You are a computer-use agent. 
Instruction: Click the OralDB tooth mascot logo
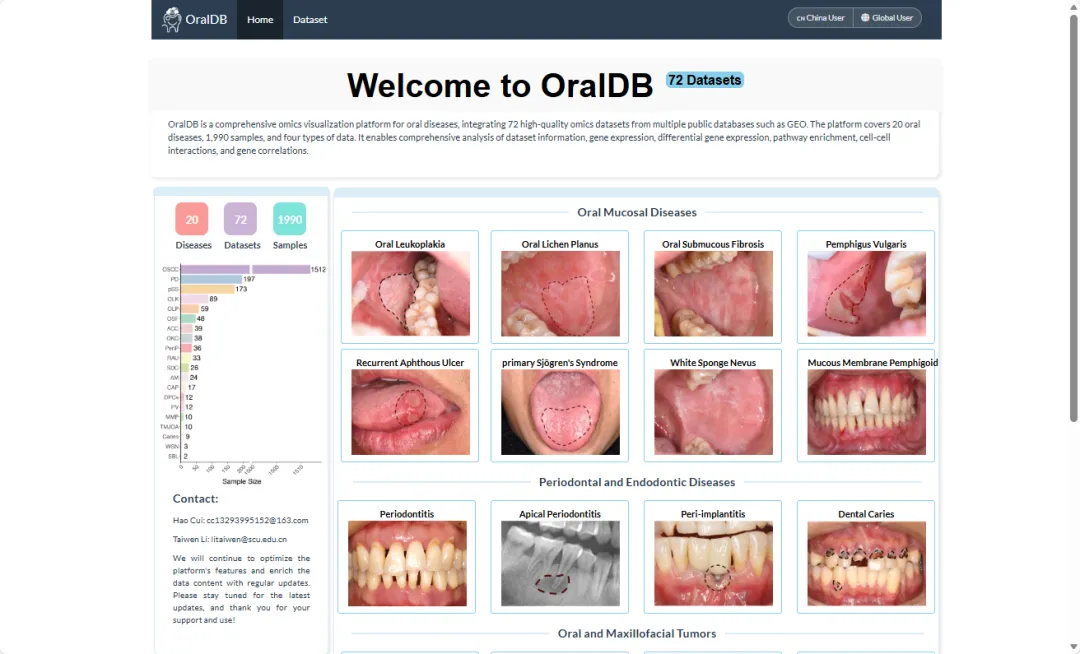click(x=172, y=19)
